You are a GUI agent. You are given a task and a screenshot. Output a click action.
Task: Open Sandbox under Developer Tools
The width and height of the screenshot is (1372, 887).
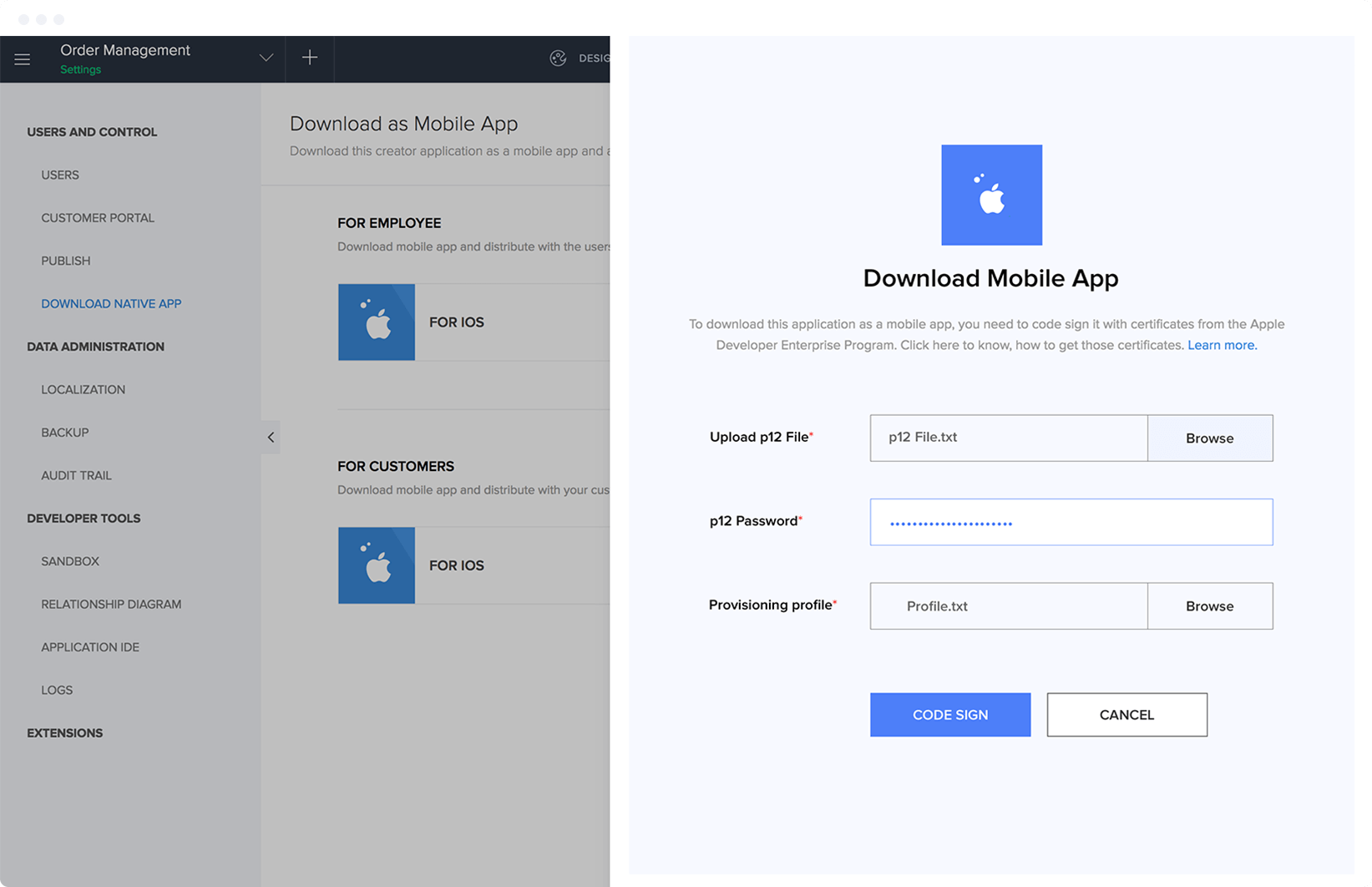pos(70,561)
